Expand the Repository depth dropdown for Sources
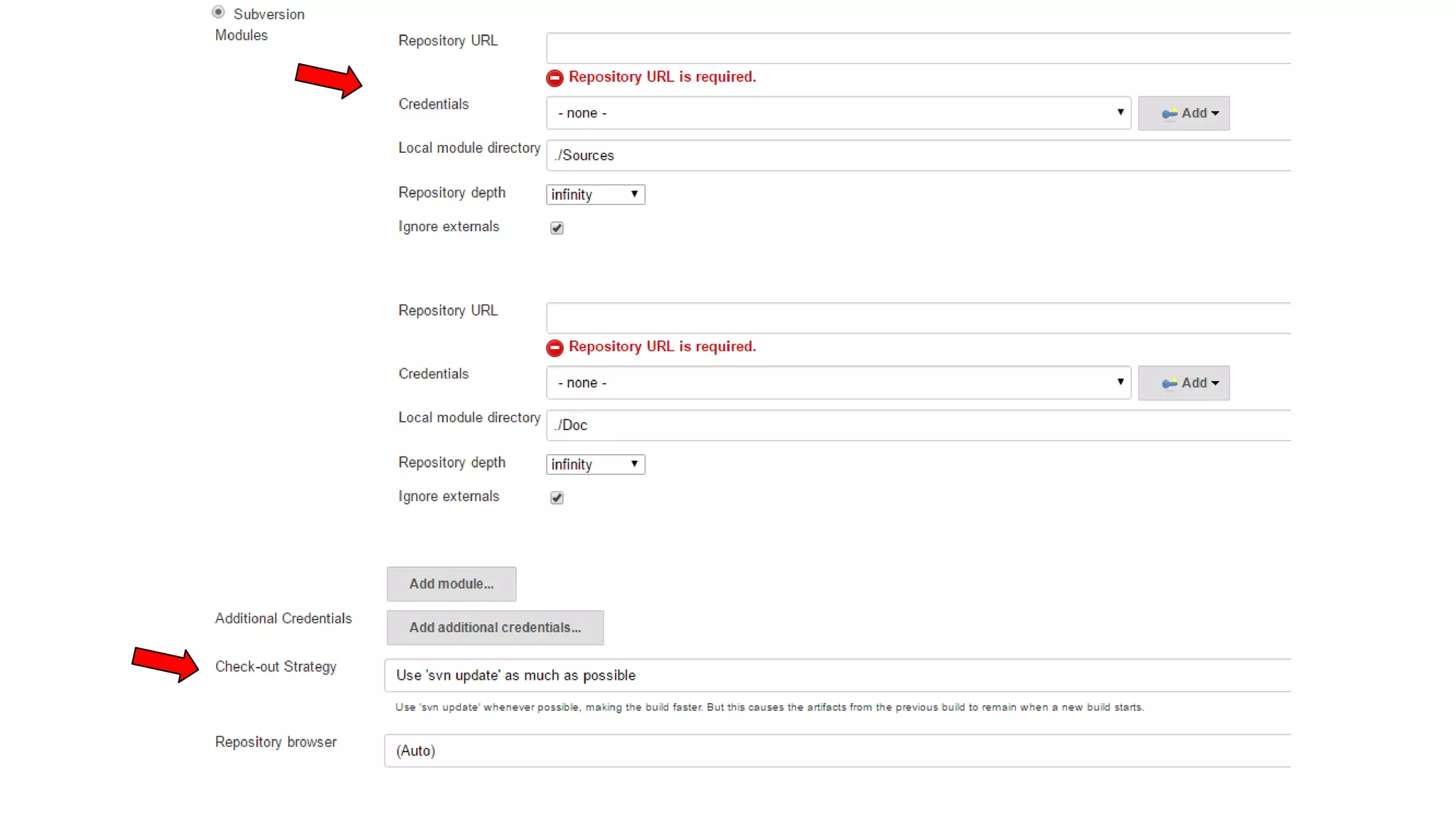Image resolution: width=1456 pixels, height=819 pixels. coord(595,195)
